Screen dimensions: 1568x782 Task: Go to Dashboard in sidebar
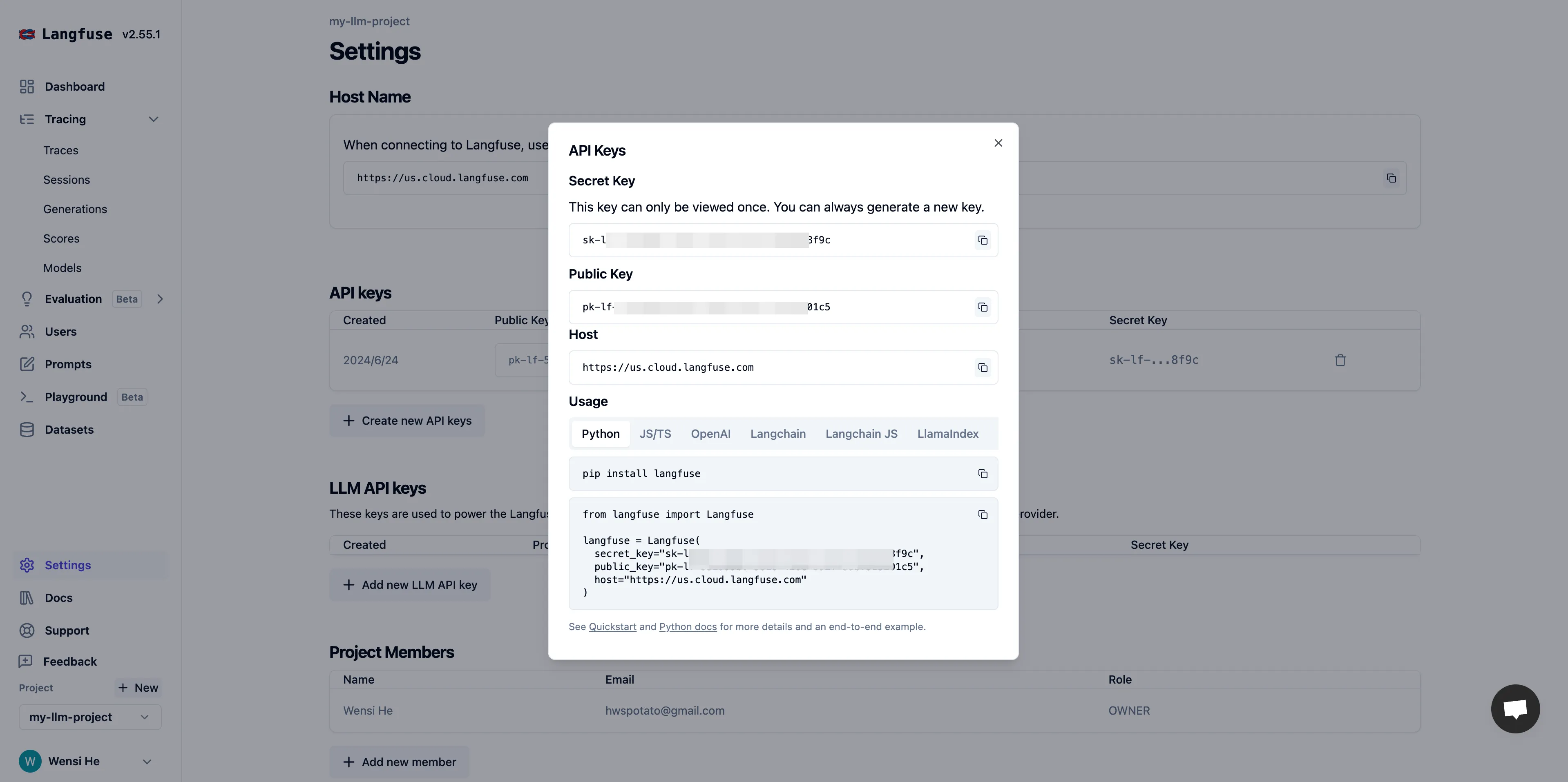click(x=74, y=87)
